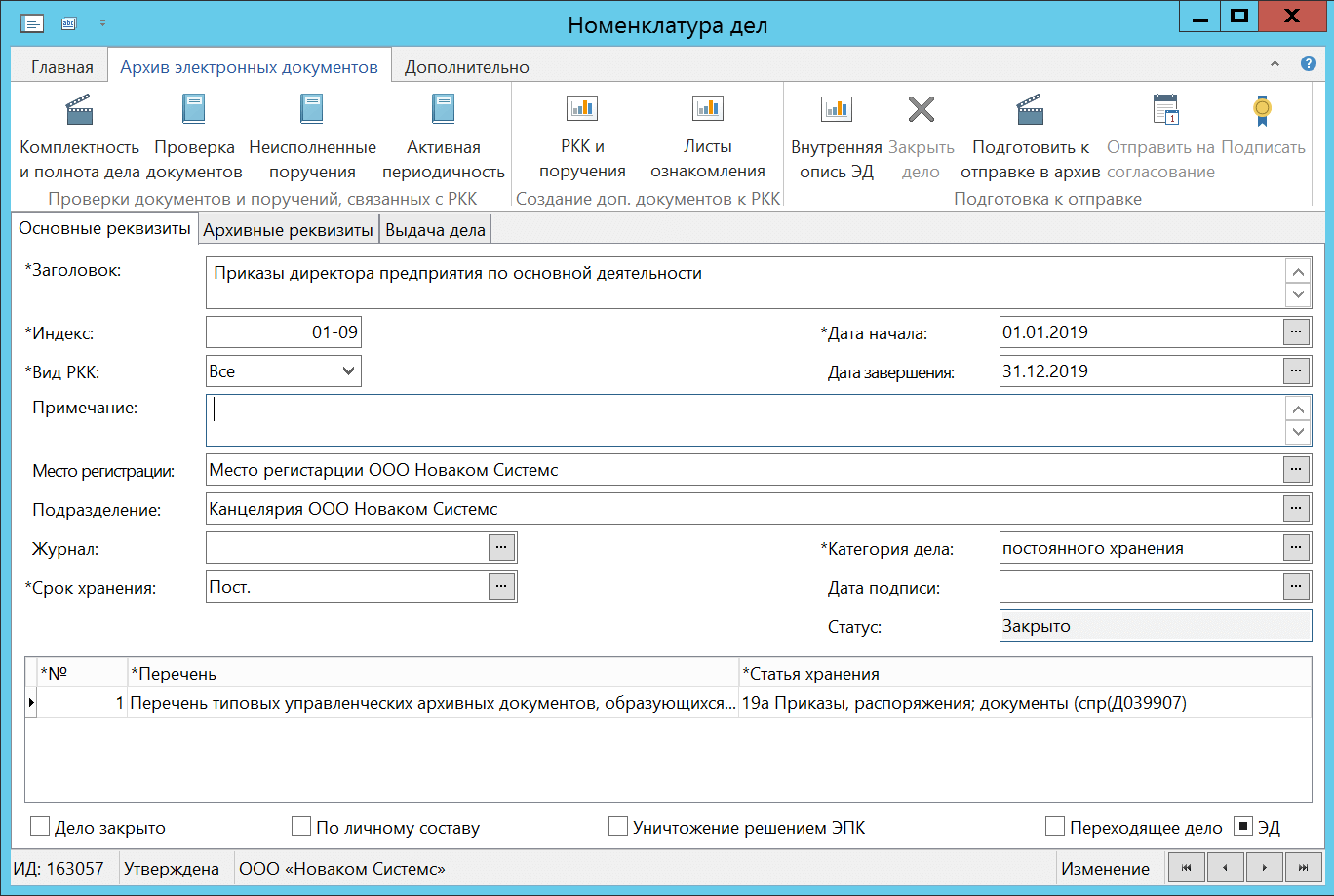The image size is (1334, 896).
Task: Switch to the Главная ribbon tab
Action: [62, 67]
